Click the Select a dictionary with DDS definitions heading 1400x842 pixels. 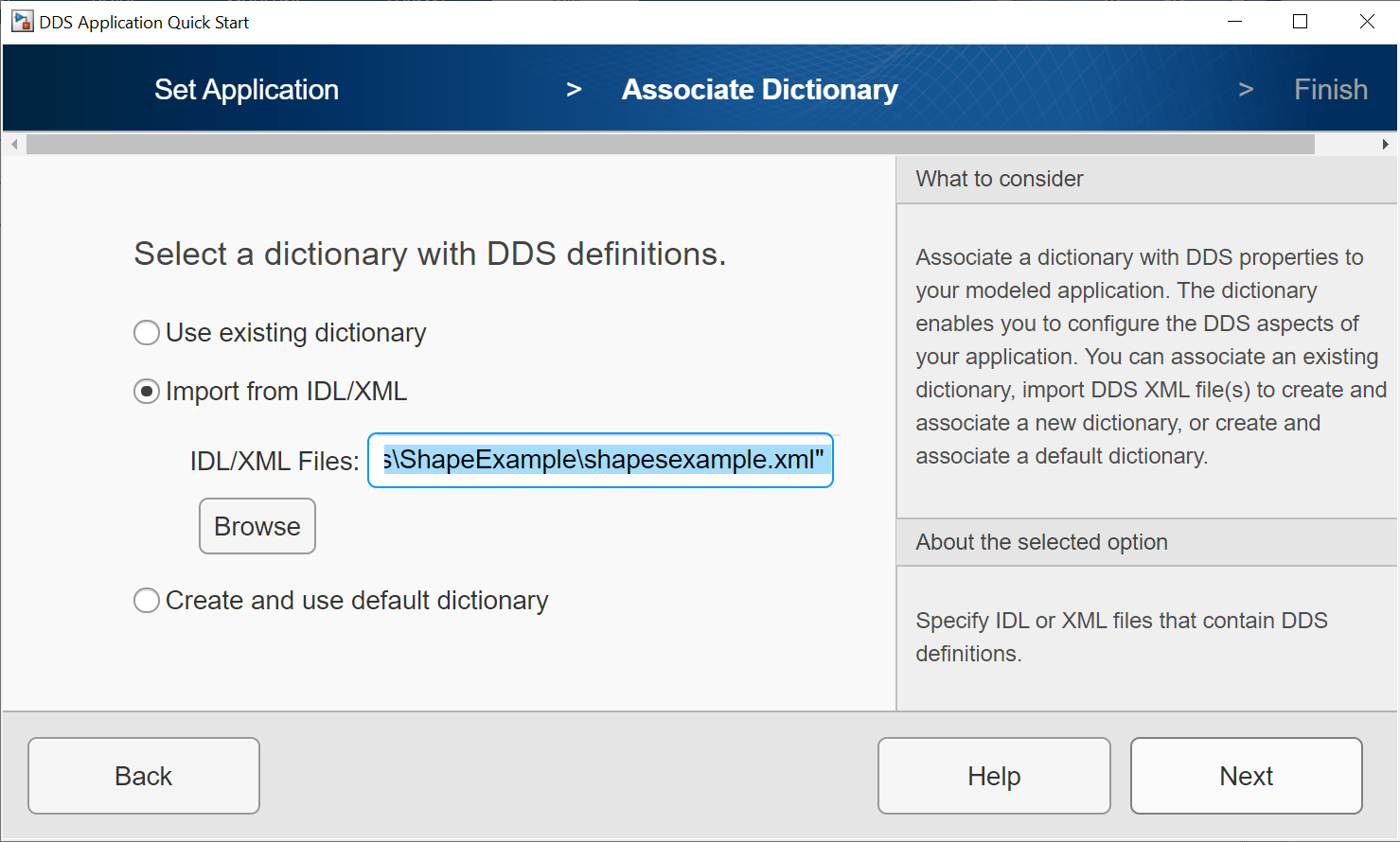[x=430, y=254]
